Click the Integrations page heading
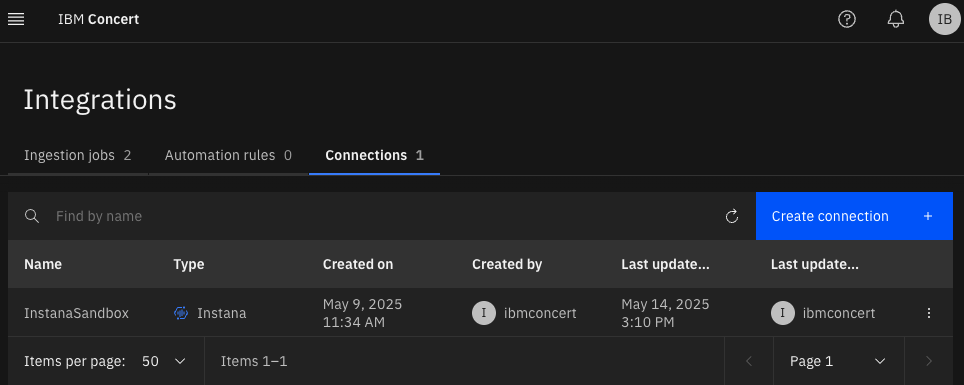Screen dimensions: 964x385 click(100, 100)
